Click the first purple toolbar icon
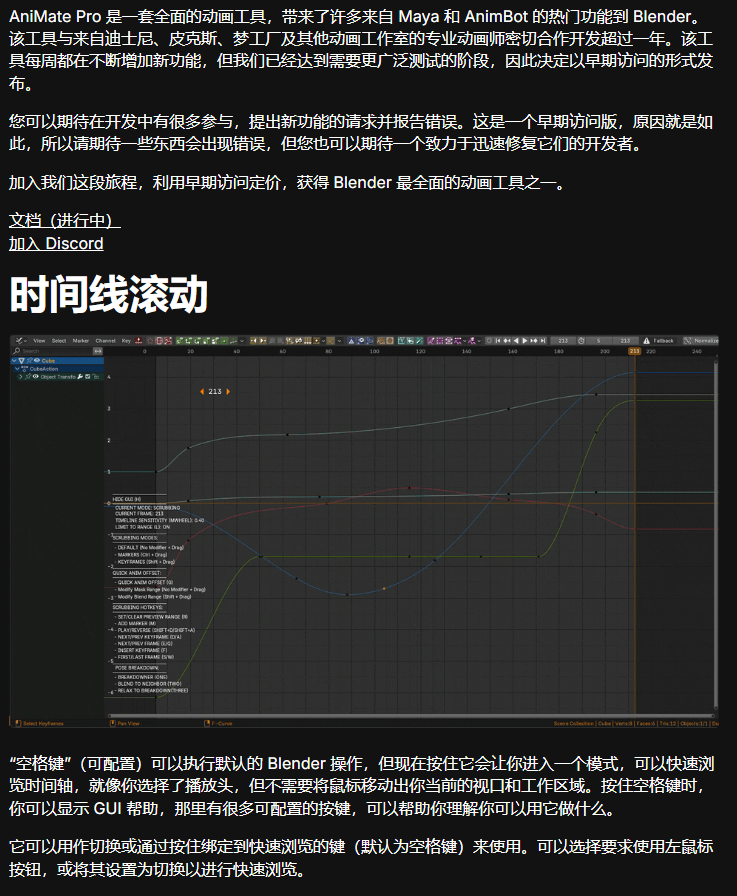 pyautogui.click(x=431, y=341)
